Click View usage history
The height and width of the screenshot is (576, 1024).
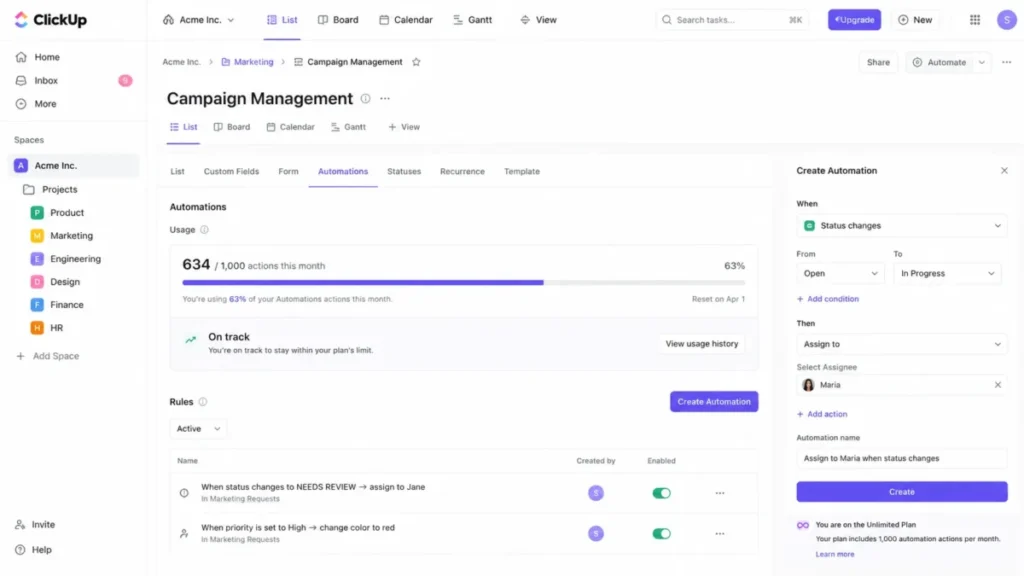[701, 344]
